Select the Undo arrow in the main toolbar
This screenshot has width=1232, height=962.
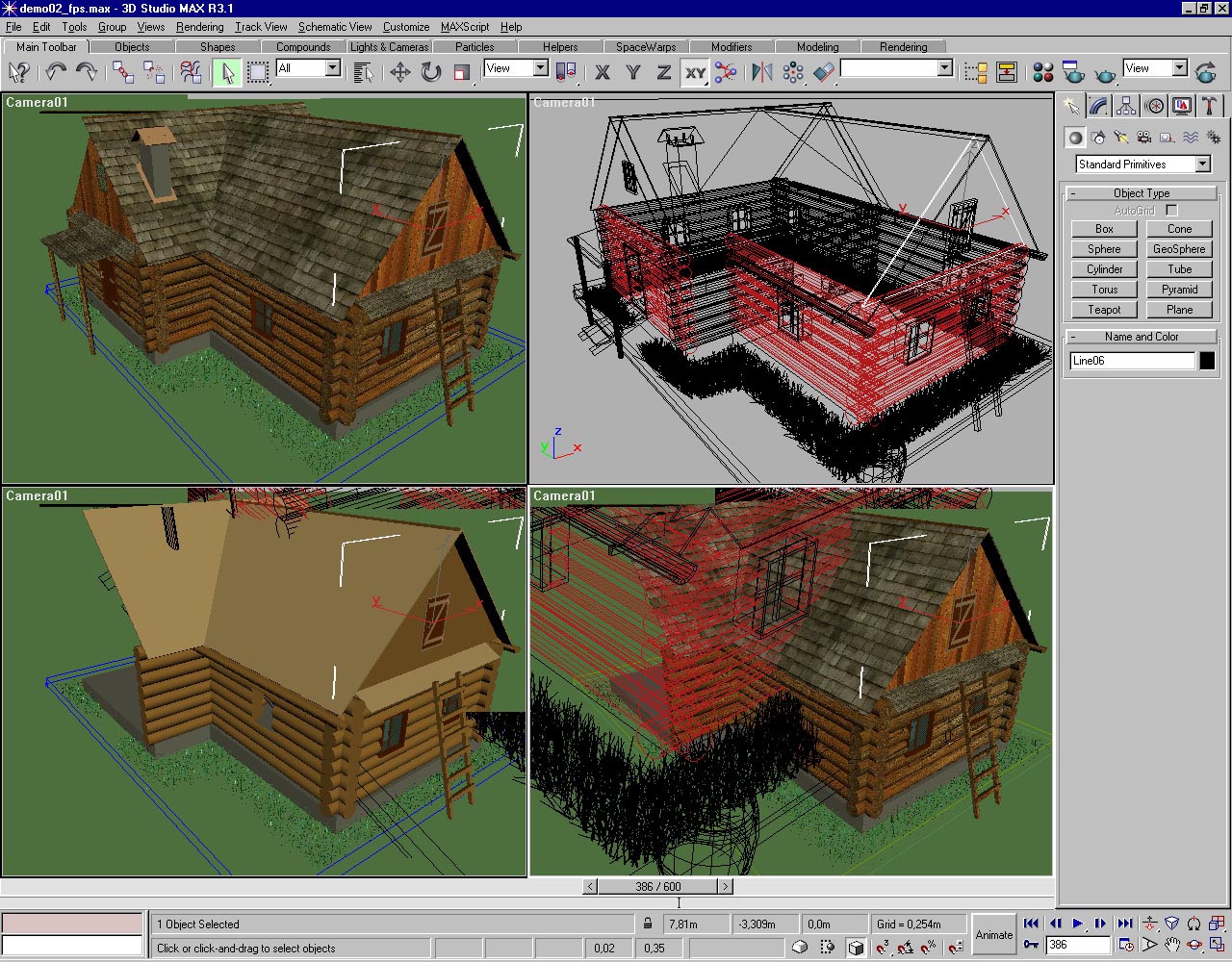tap(56, 71)
